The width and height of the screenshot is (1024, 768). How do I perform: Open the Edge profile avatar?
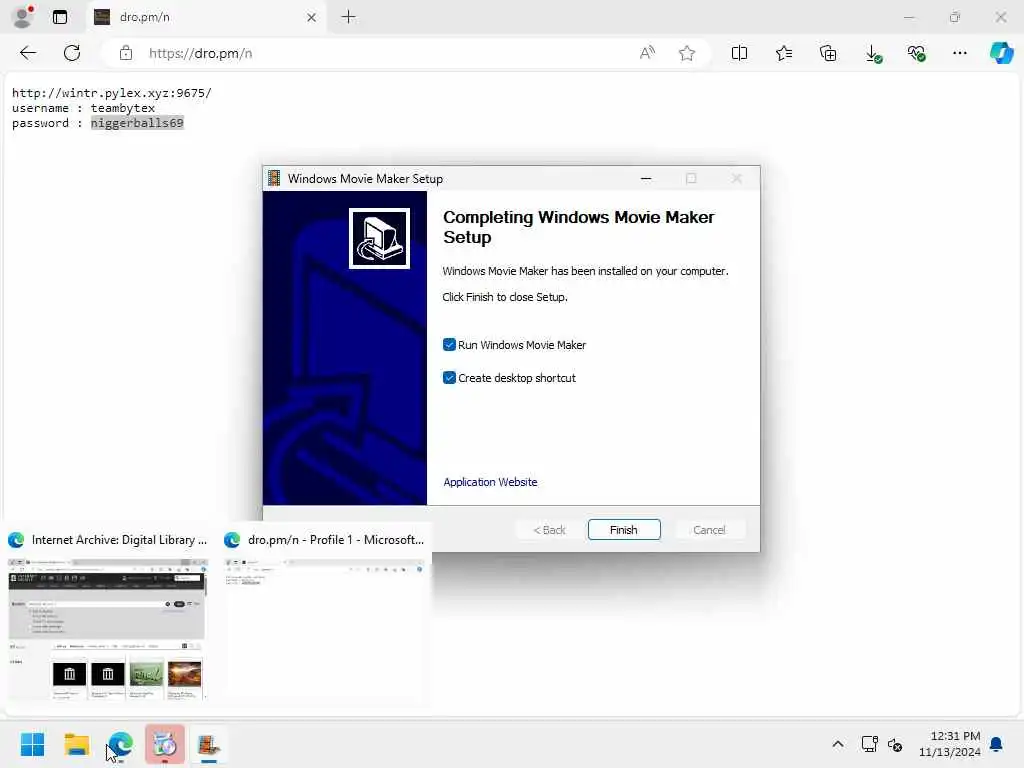point(23,17)
